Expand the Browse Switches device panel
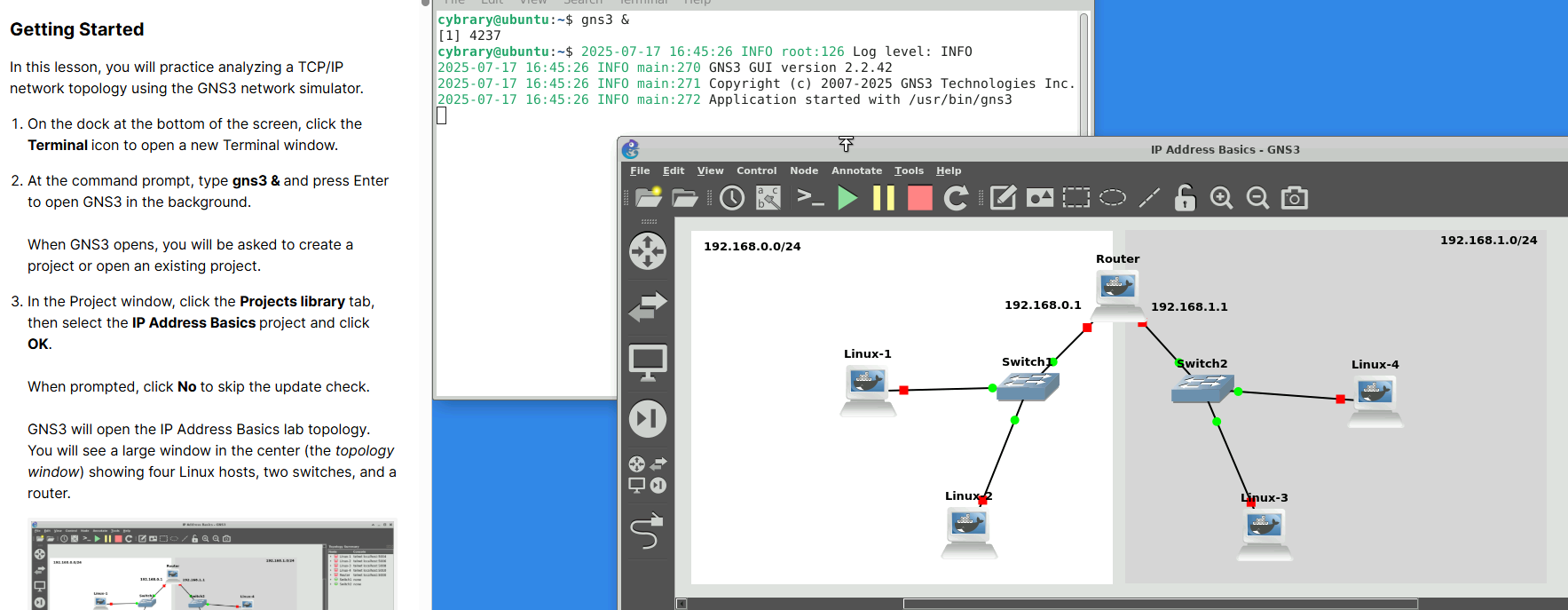The width and height of the screenshot is (1568, 610). (648, 307)
